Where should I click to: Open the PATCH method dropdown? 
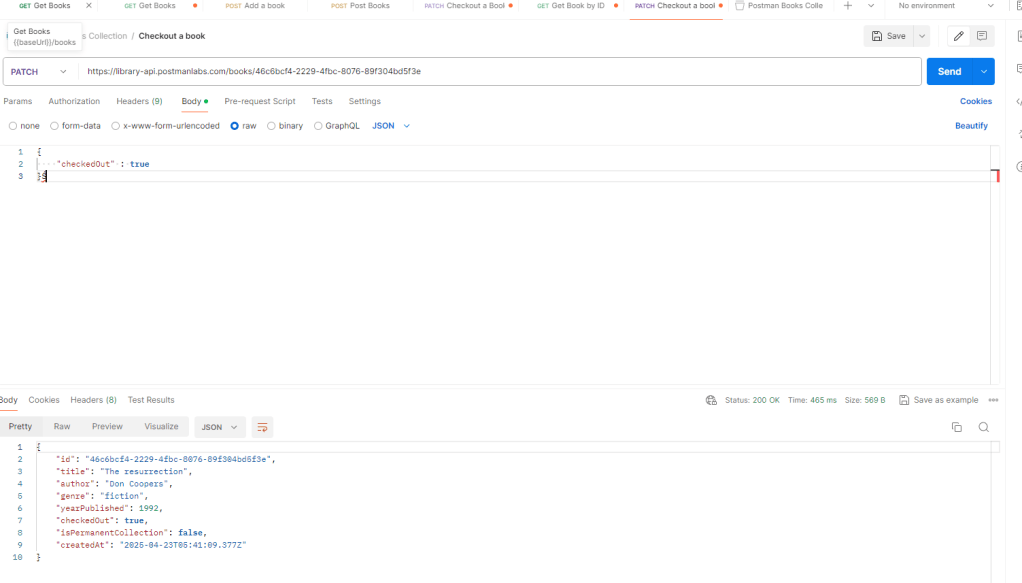pyautogui.click(x=40, y=72)
